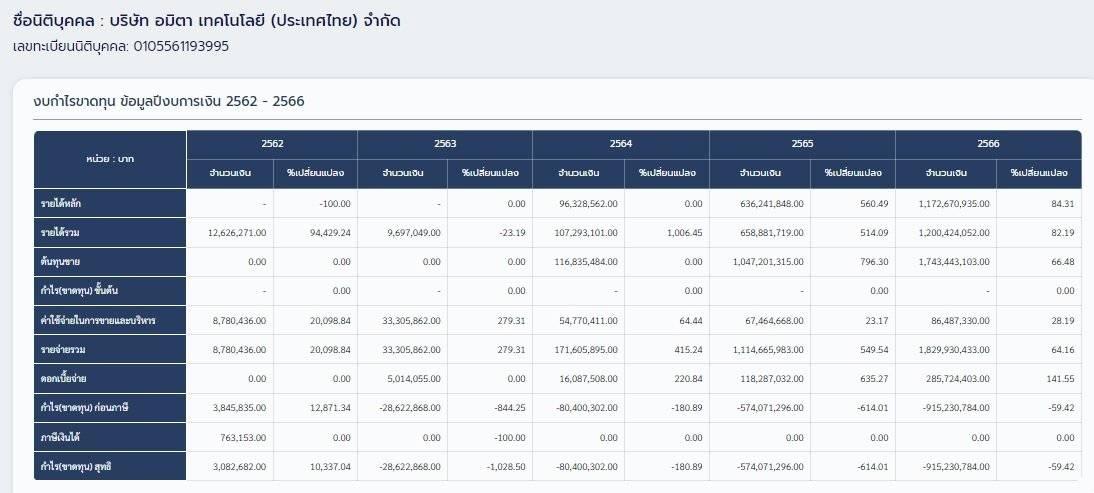The width and height of the screenshot is (1094, 493).
Task: Select -915,230,784.00 in the กำไร(ขาดทุน) สุทธิ row
Action: (956, 467)
